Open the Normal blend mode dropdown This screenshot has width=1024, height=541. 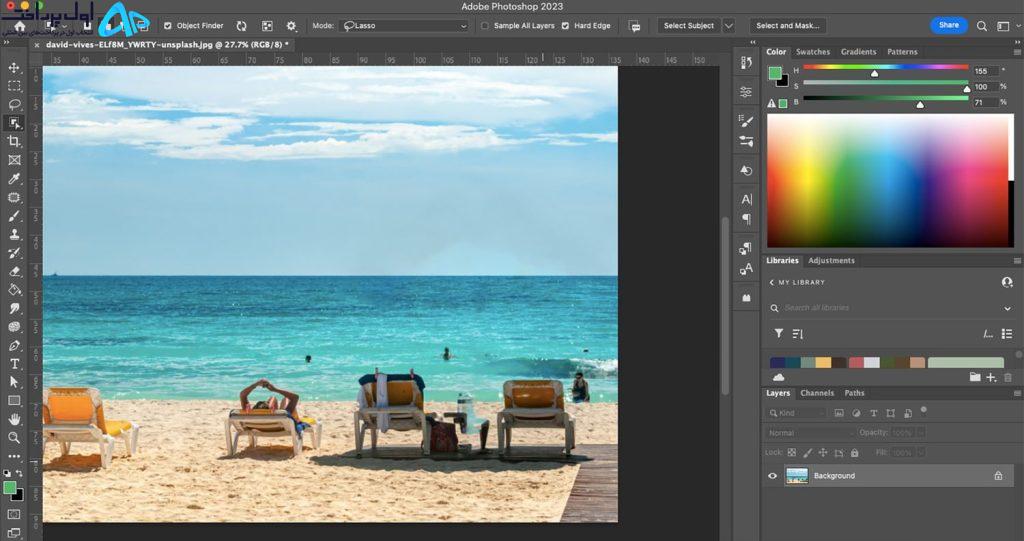point(810,433)
